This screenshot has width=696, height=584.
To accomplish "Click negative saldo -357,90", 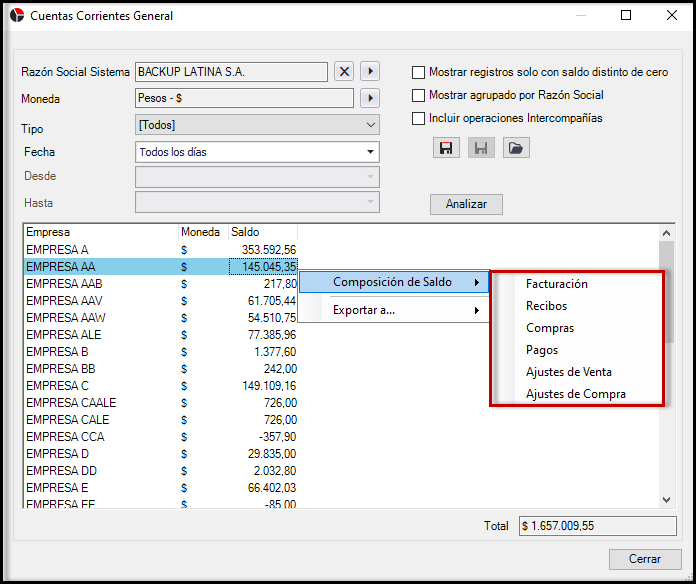I will [277, 437].
